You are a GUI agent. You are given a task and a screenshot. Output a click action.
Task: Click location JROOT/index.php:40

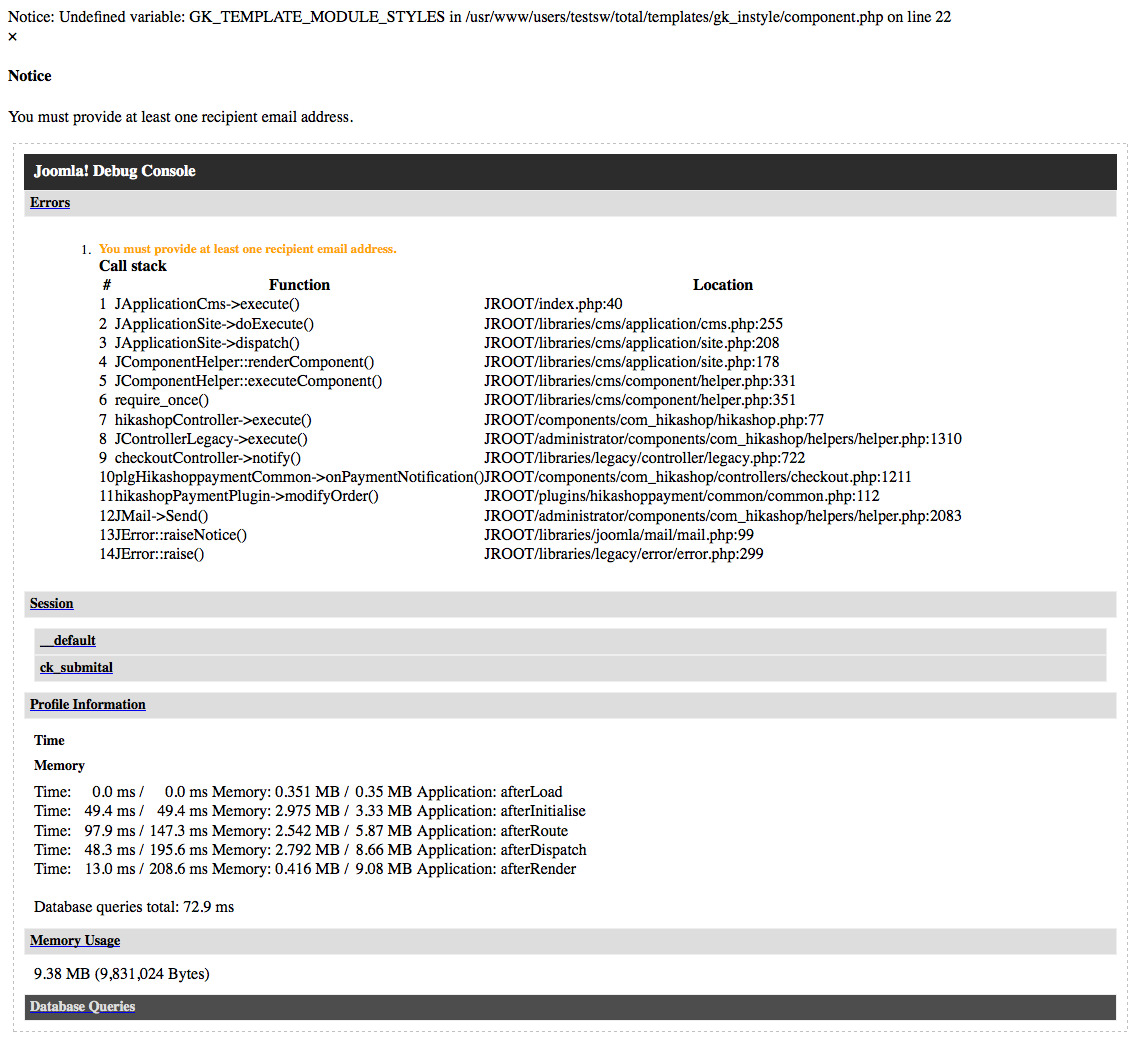click(553, 304)
